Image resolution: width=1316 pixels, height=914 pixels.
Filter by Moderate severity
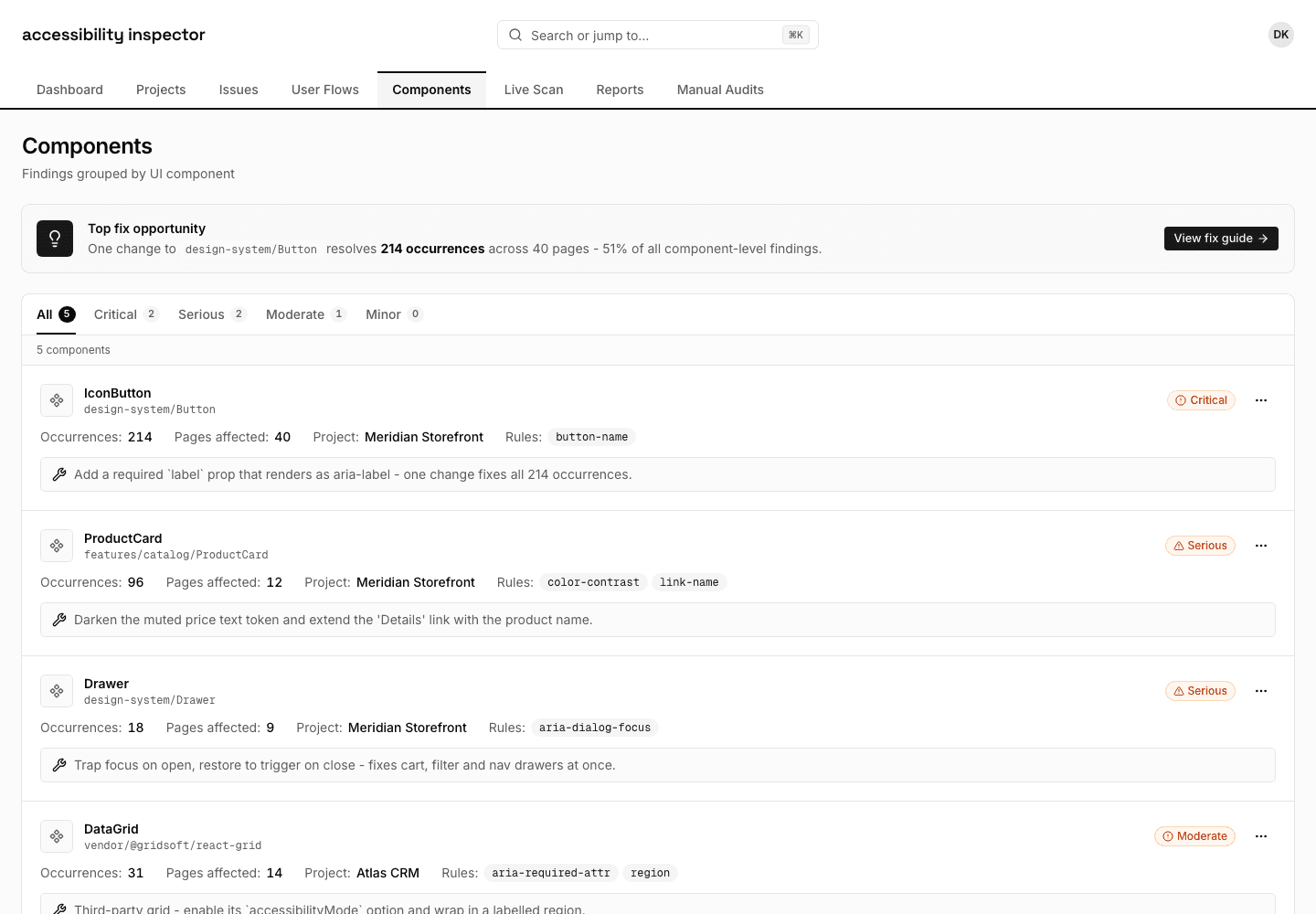click(x=306, y=314)
